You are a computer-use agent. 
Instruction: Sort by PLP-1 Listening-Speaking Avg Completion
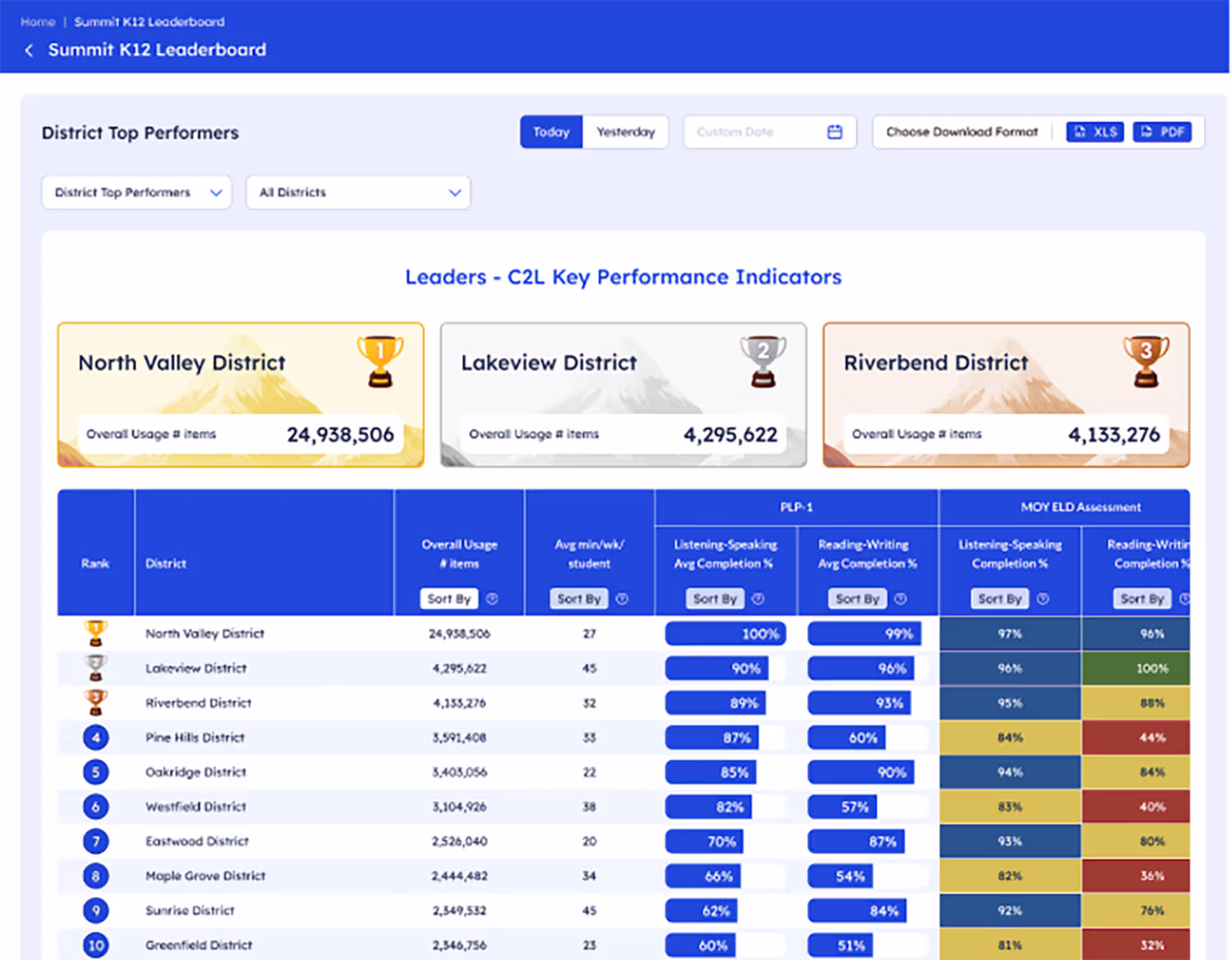click(x=715, y=599)
